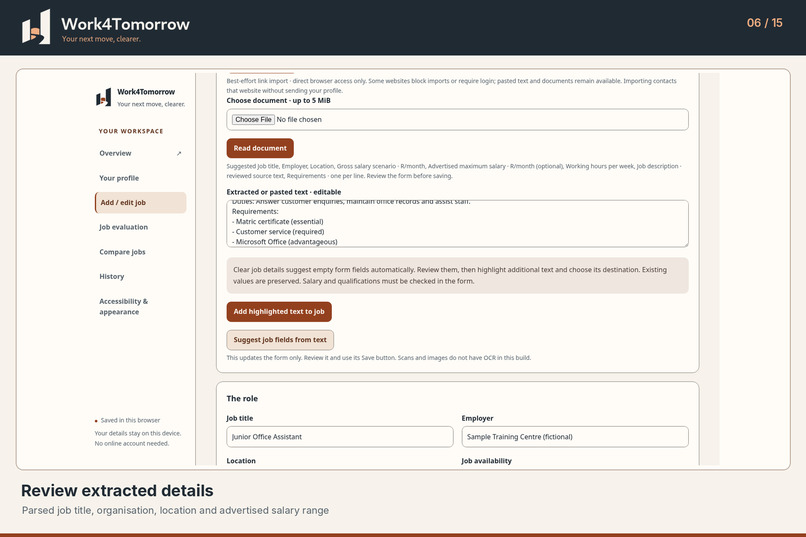Click the 'Location' field label
Image resolution: width=806 pixels, height=537 pixels.
[241, 460]
